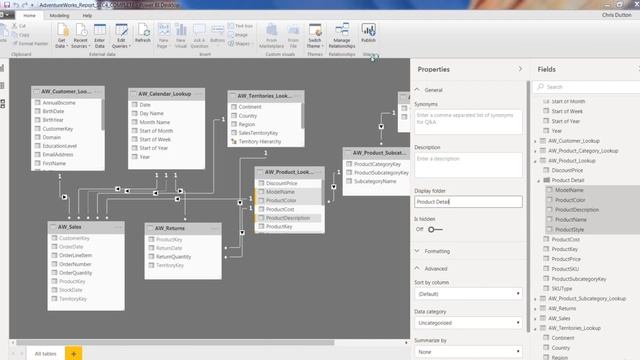
Task: Click the Image insert option
Action: (x=238, y=35)
